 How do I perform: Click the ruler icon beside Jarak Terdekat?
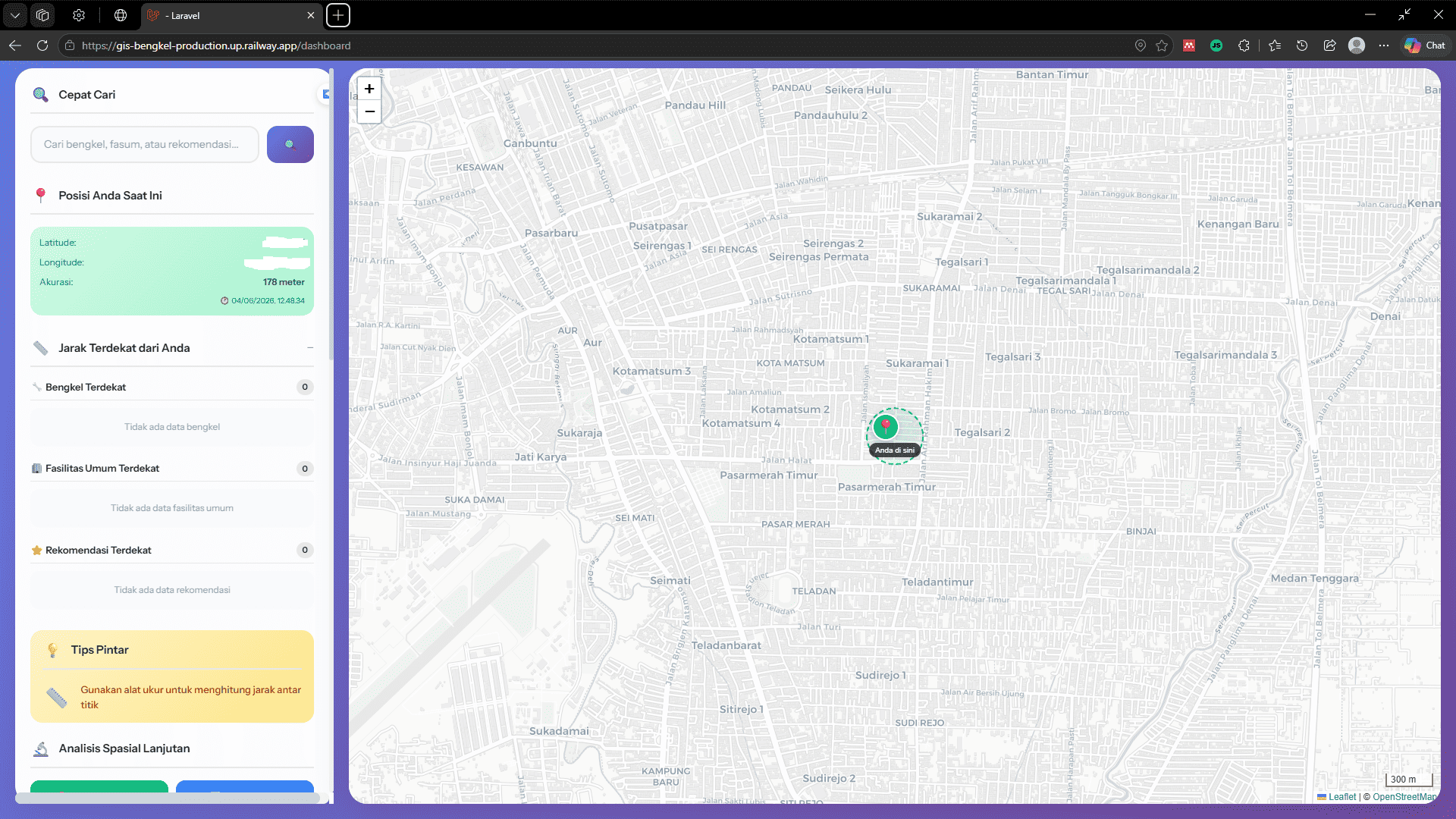[x=41, y=348]
